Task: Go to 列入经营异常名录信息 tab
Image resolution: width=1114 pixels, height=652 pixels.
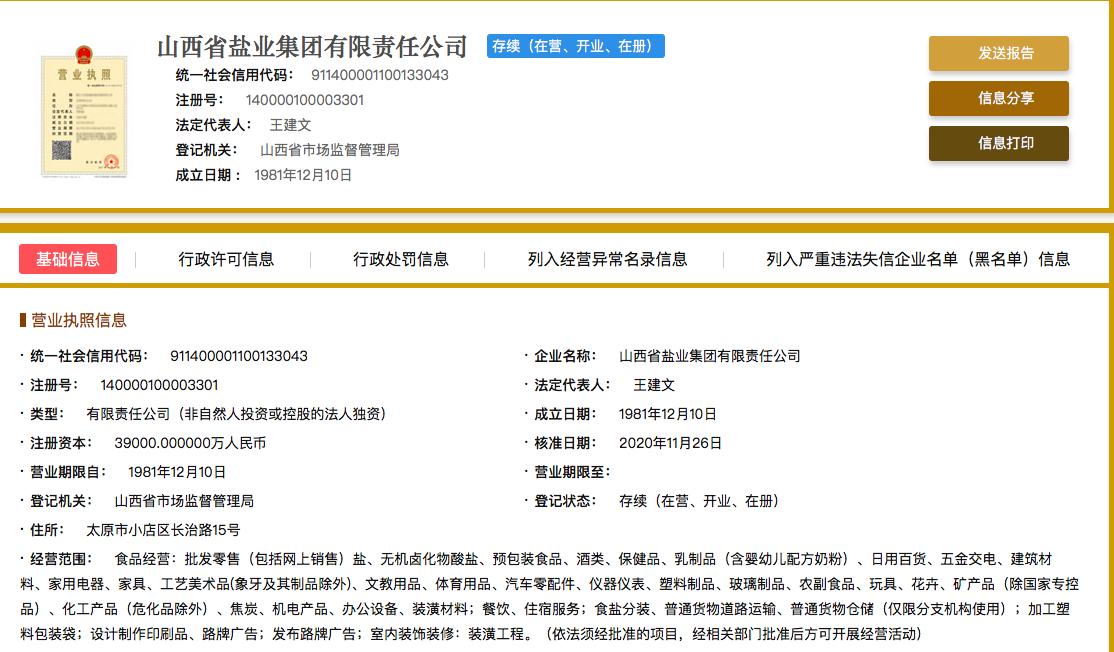Action: coord(607,259)
